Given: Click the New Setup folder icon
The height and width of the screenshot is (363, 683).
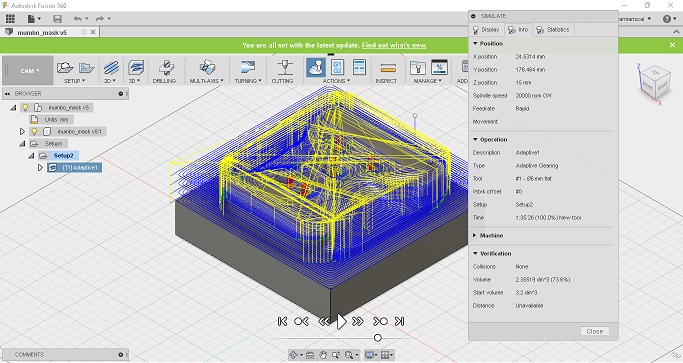Looking at the screenshot, I should pos(64,67).
